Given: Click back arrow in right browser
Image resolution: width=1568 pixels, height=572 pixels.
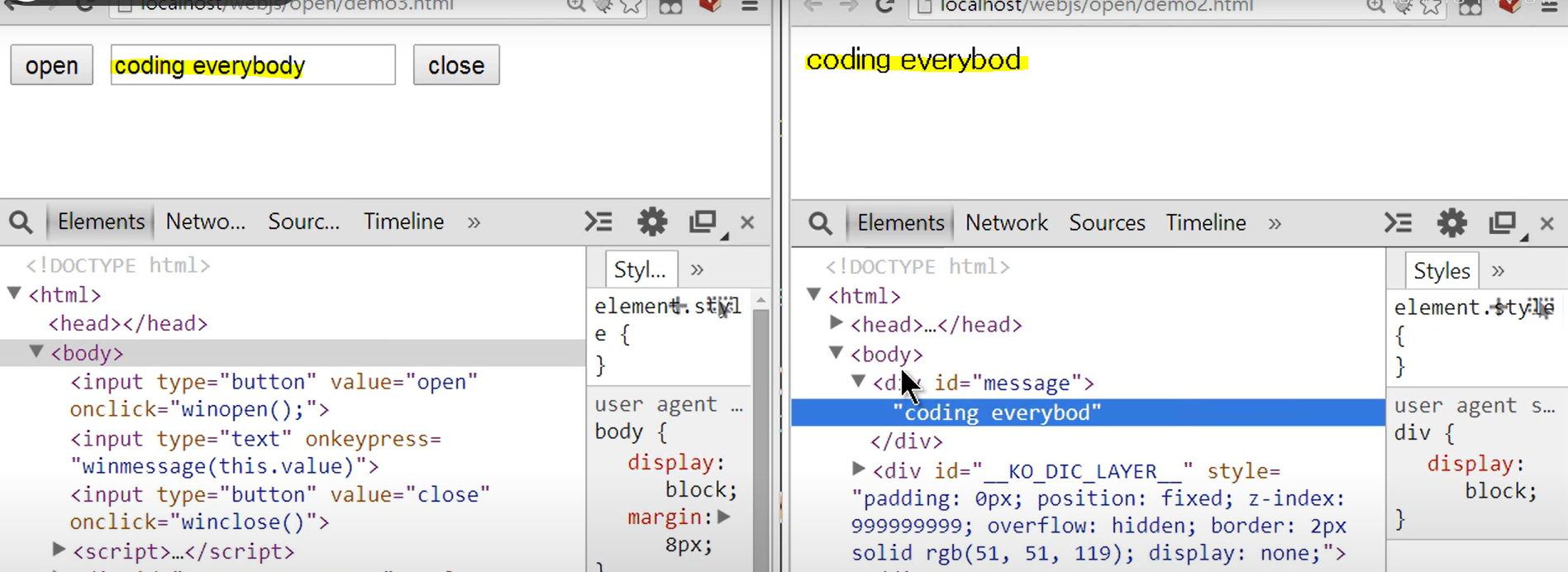Looking at the screenshot, I should (x=814, y=7).
